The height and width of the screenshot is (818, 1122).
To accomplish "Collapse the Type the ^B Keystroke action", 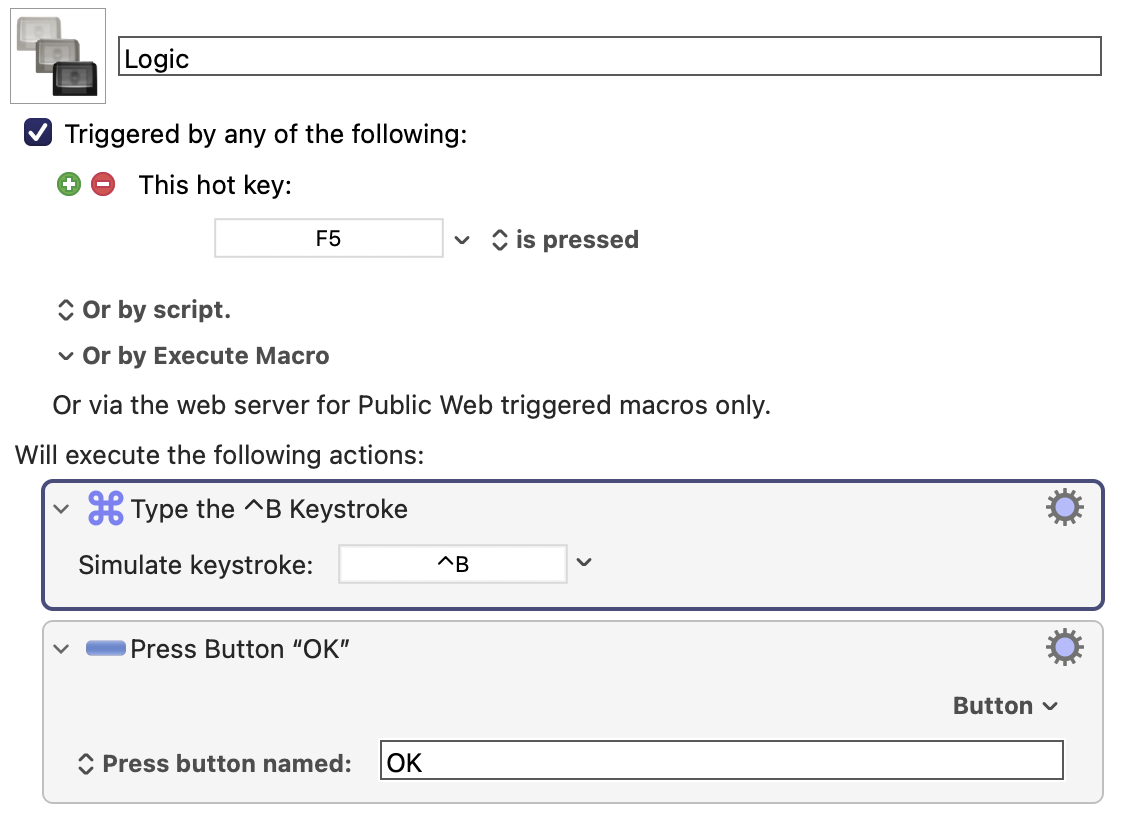I will pyautogui.click(x=62, y=509).
